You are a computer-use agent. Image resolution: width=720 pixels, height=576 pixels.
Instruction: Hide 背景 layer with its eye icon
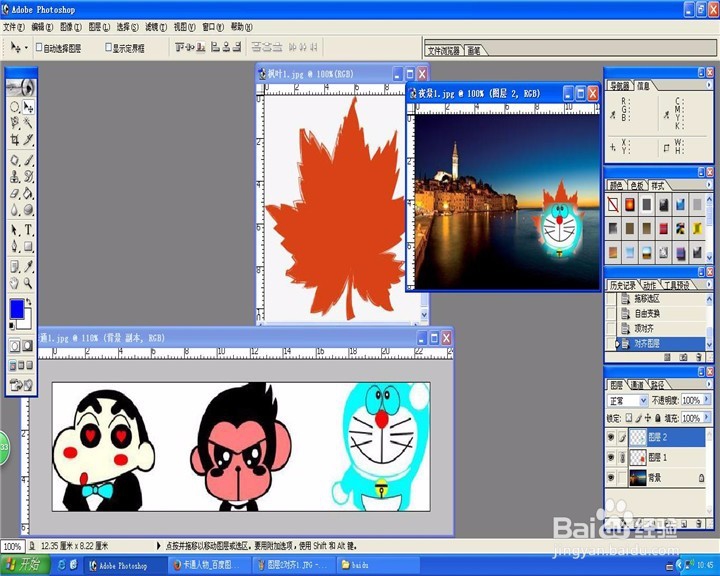pos(611,478)
